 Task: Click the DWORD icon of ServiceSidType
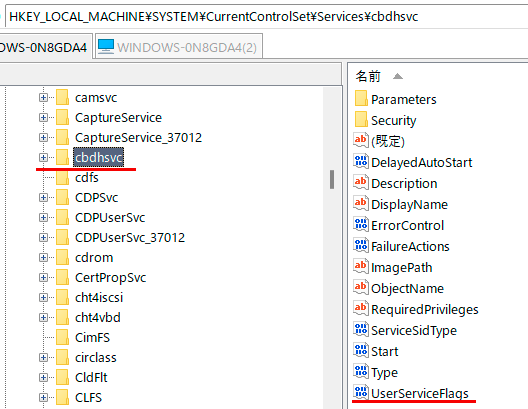pyautogui.click(x=361, y=329)
